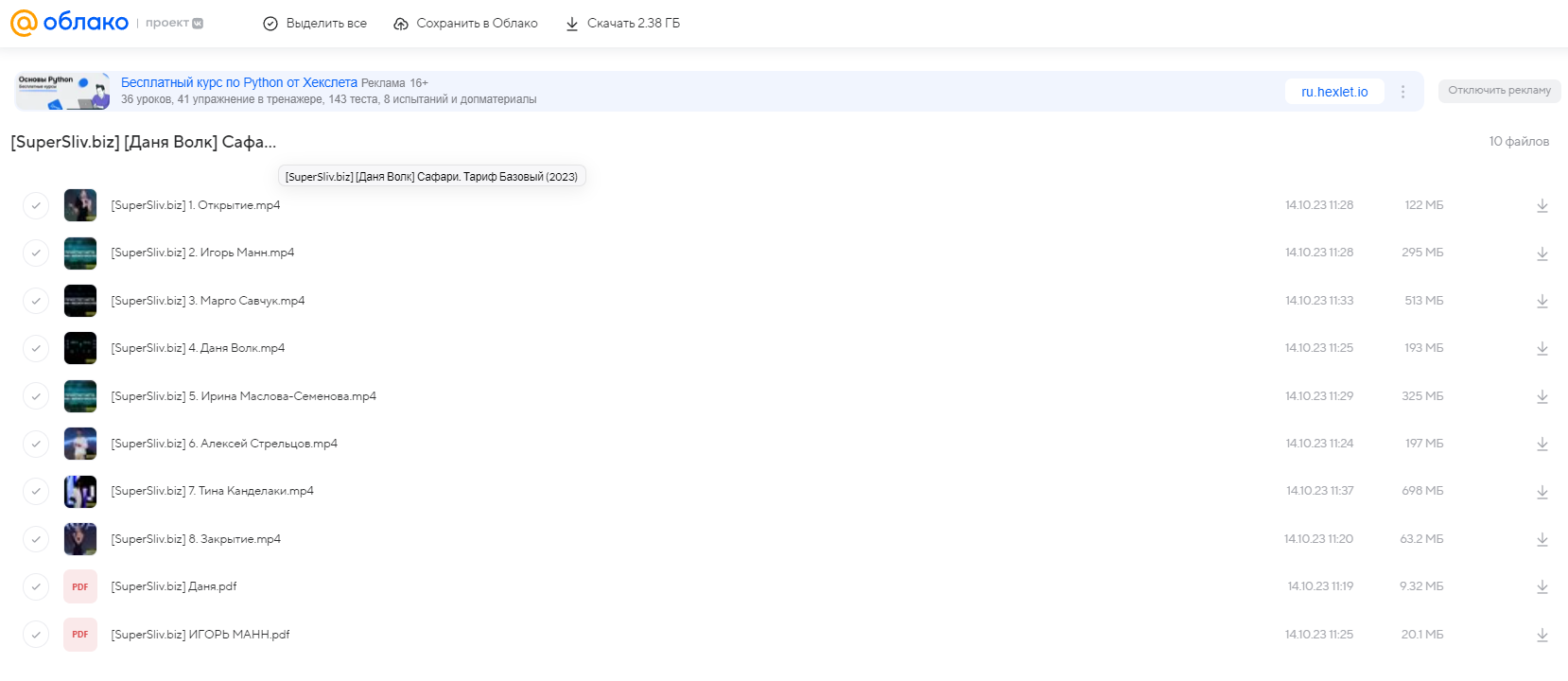
Task: Select the Даня.pdf checkbox
Action: tap(36, 586)
